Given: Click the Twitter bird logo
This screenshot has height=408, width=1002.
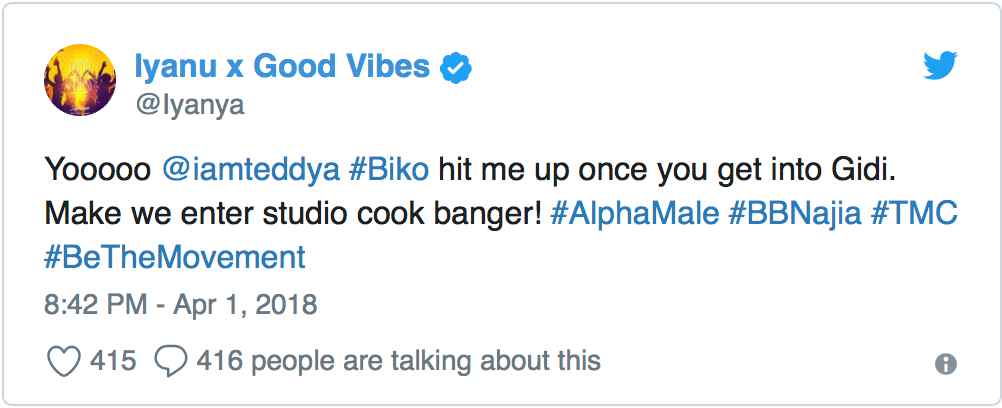Looking at the screenshot, I should click(941, 68).
